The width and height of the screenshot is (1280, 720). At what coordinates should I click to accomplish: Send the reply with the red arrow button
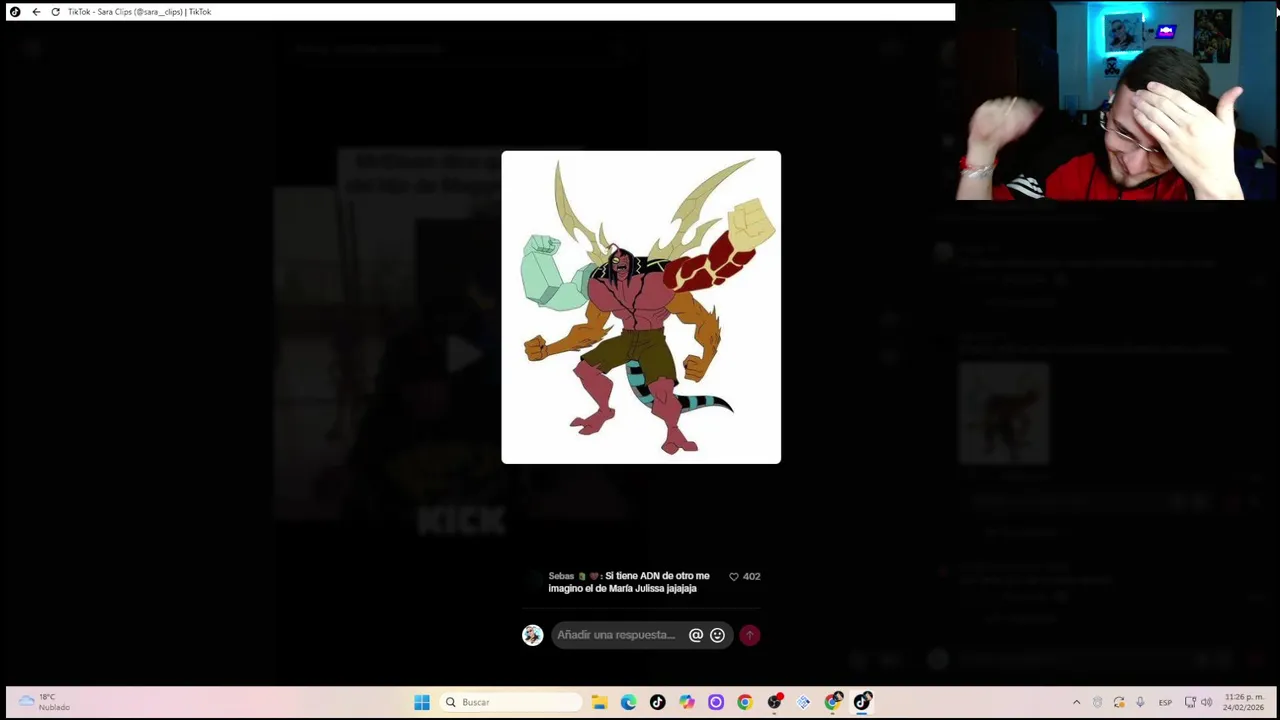click(749, 635)
